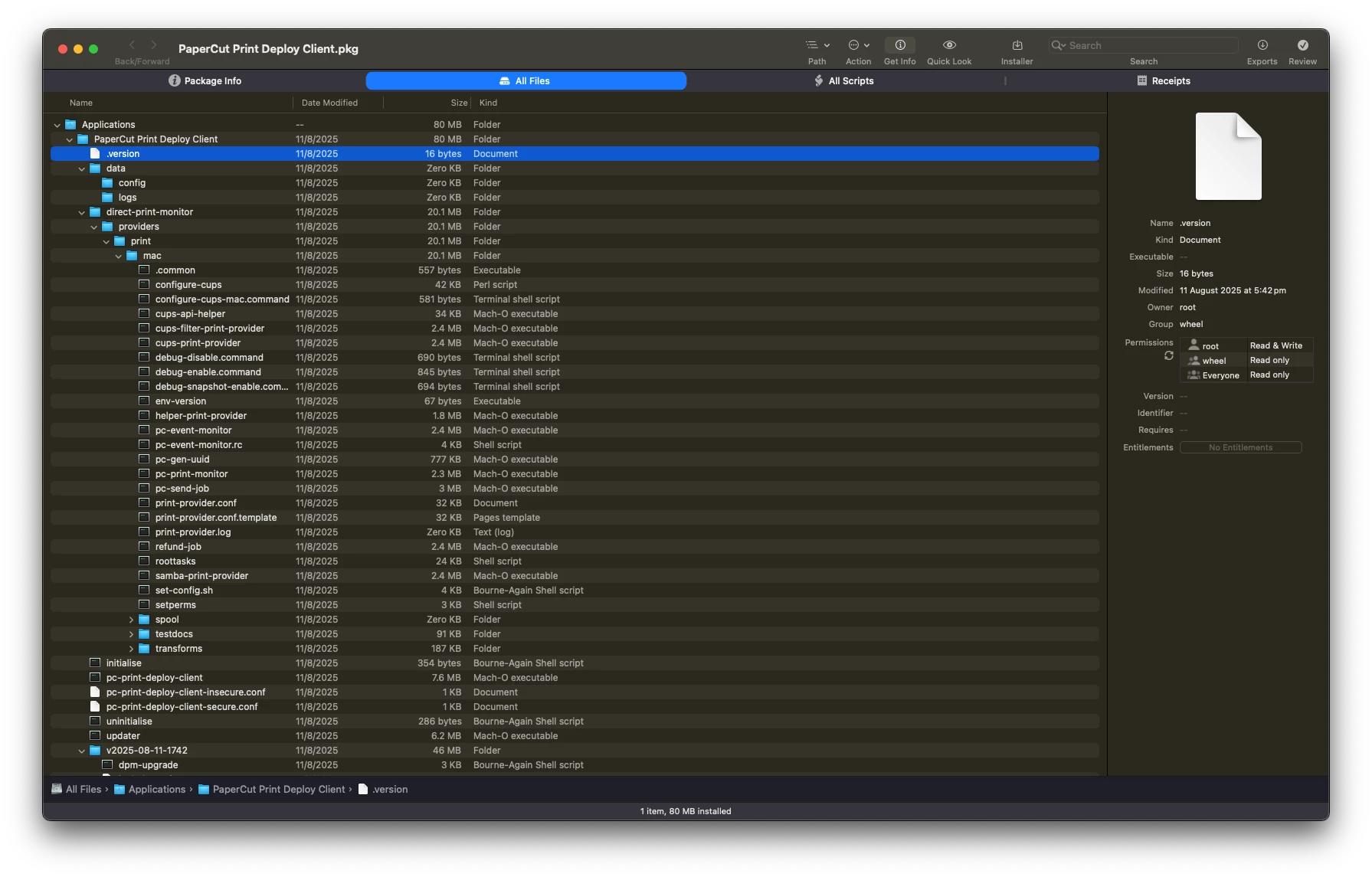Click the Applications folder icon in the tree

tap(70, 124)
